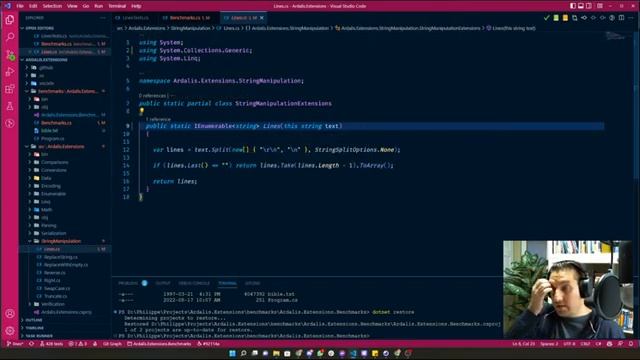Screen dimensions: 640x360
Task: Open the Customize Layout icon in the title bar
Action: coord(600,6)
